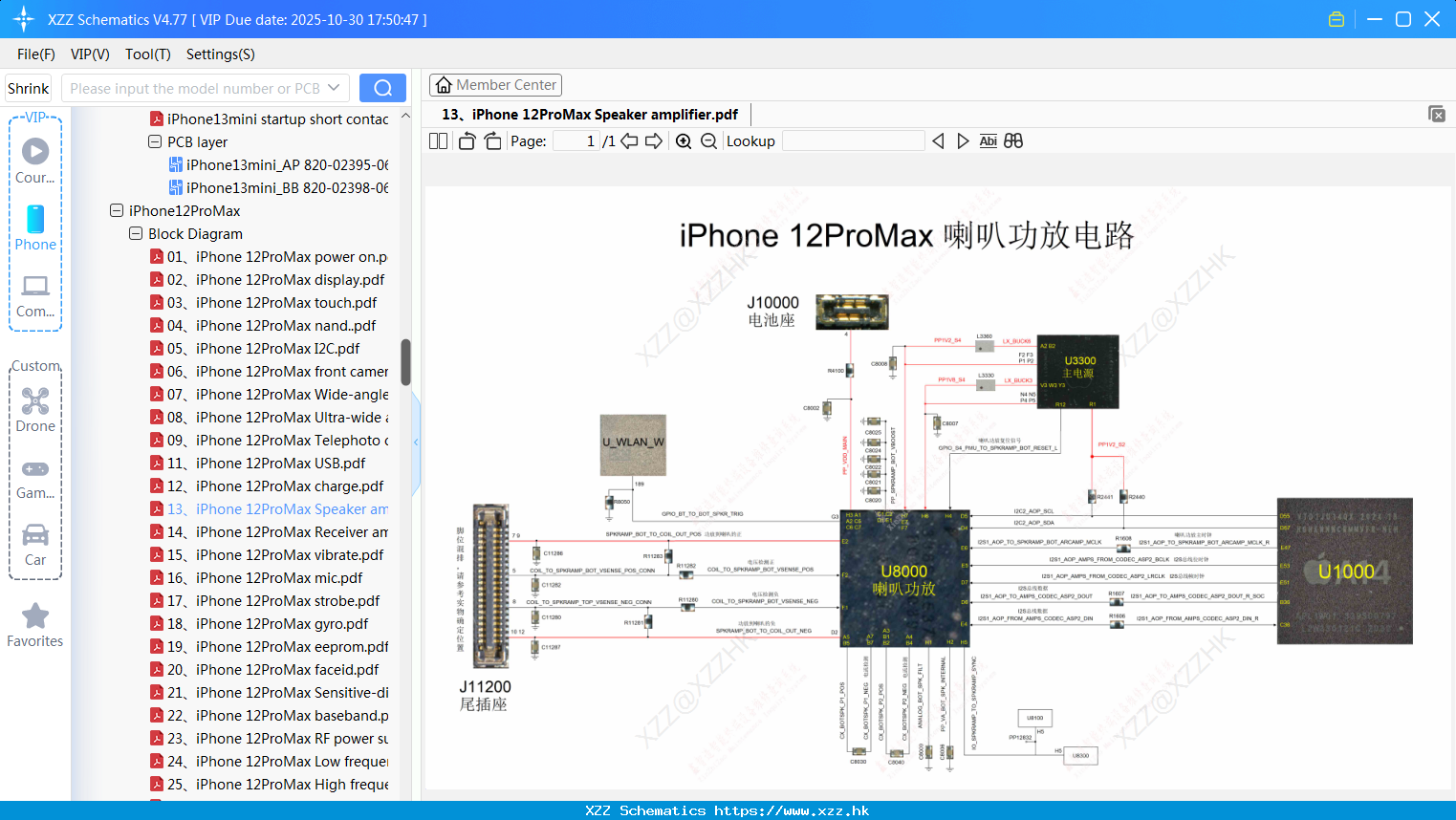Open the Tool(T) menu
Viewport: 1456px width, 820px height.
[148, 54]
